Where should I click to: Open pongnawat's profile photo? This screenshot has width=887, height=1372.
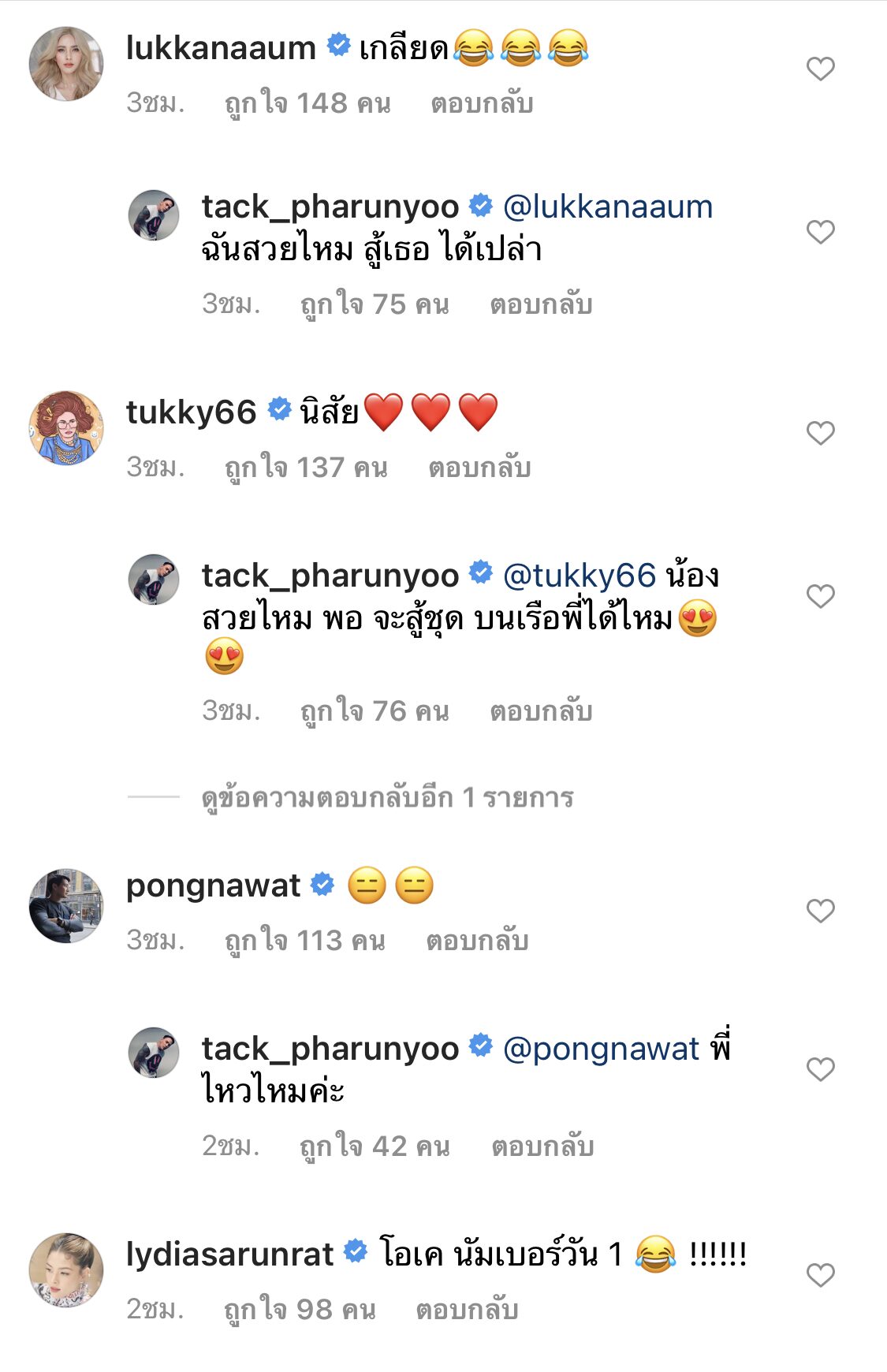[66, 906]
